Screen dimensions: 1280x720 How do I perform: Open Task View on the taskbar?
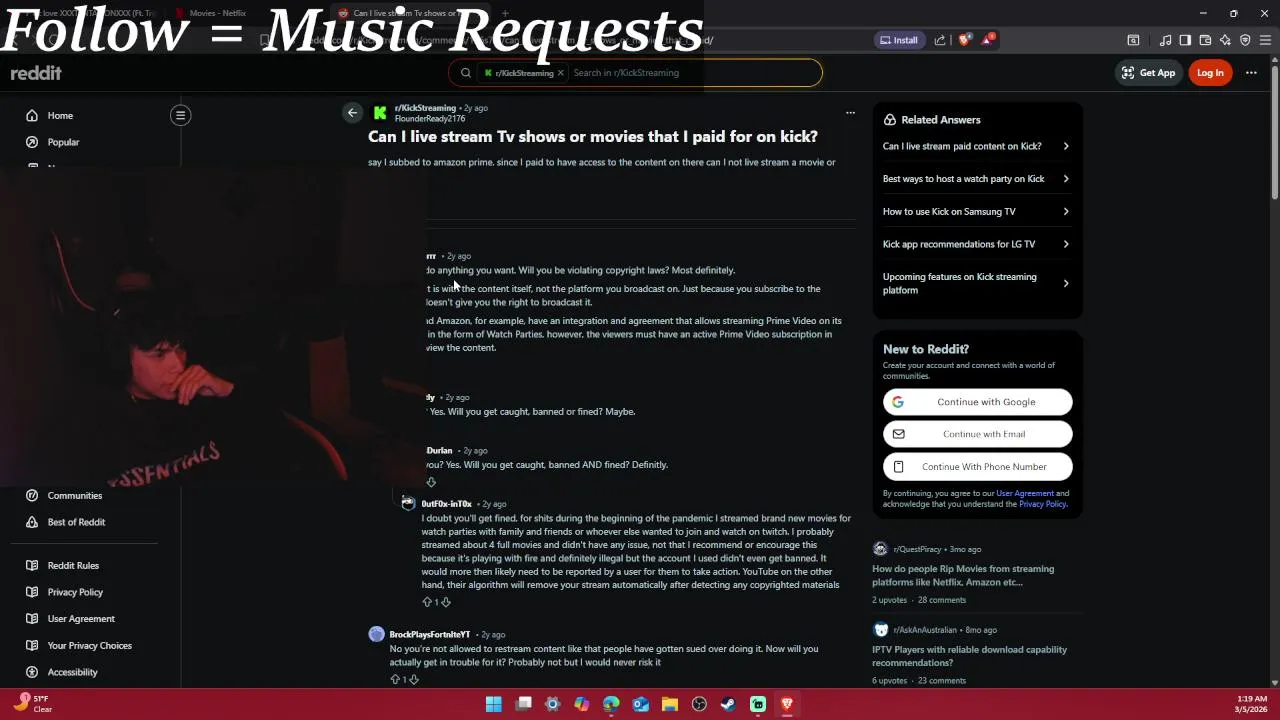click(x=523, y=704)
